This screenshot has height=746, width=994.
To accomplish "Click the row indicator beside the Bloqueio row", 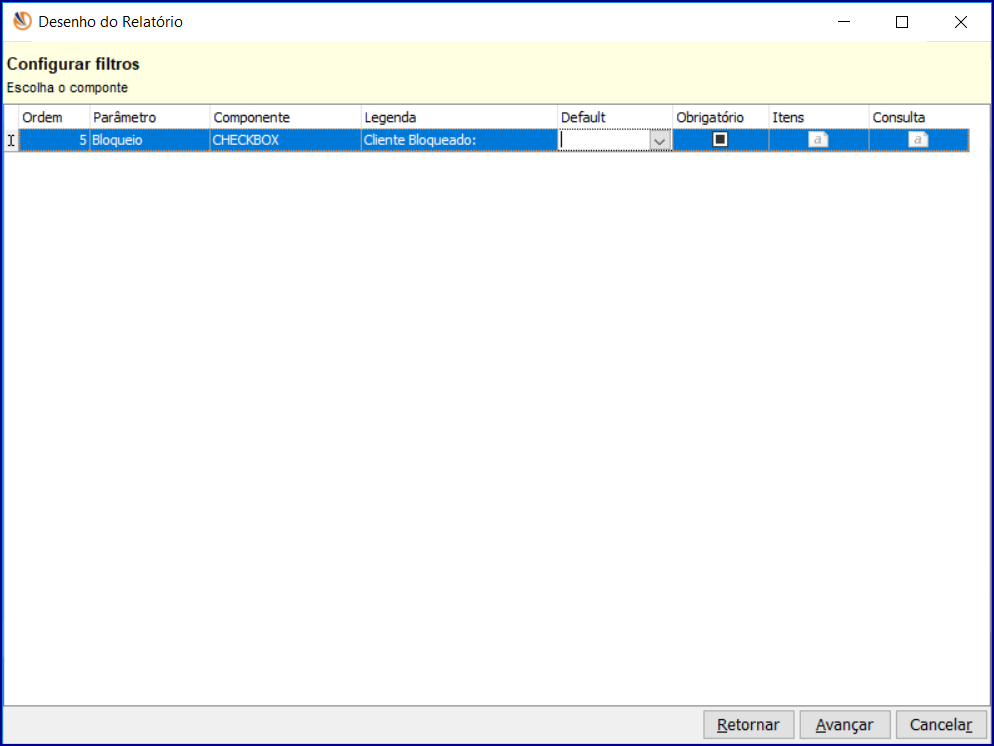I will (11, 140).
